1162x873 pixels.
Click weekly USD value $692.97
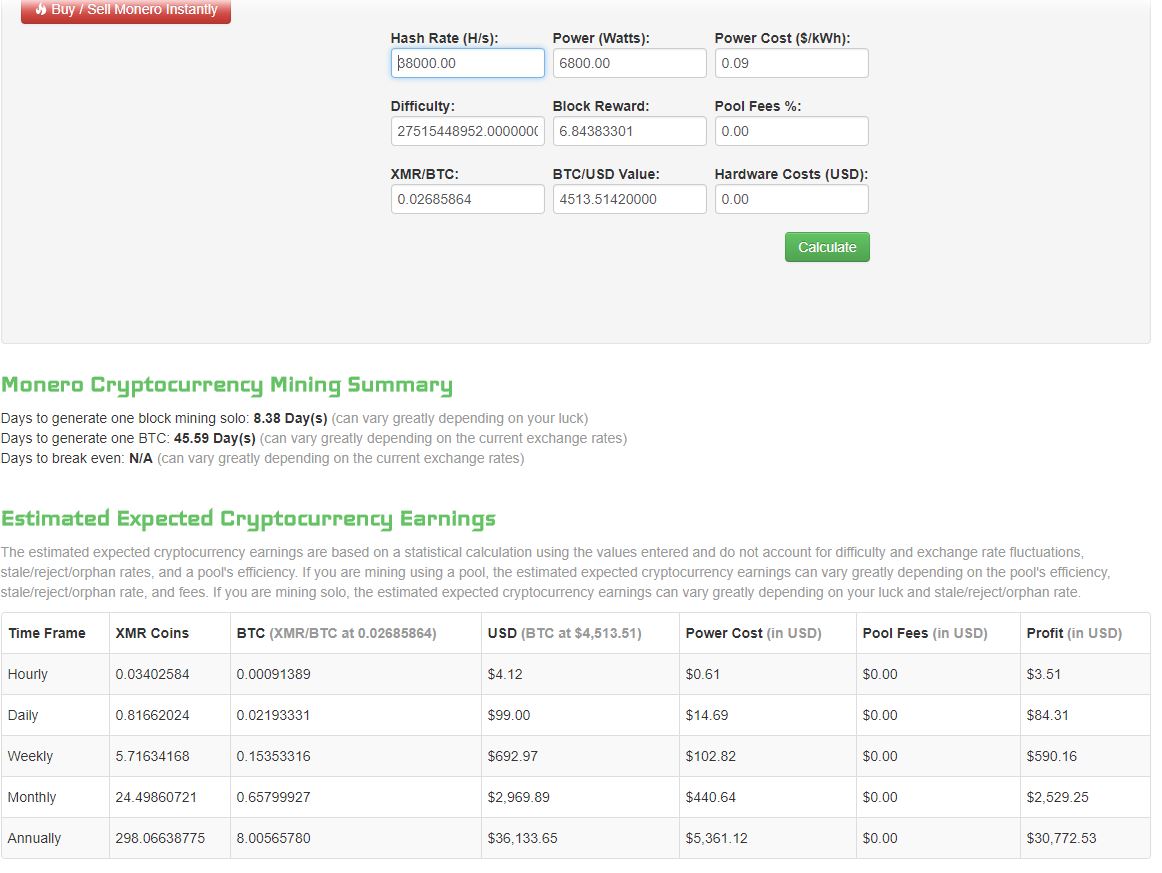pyautogui.click(x=513, y=756)
